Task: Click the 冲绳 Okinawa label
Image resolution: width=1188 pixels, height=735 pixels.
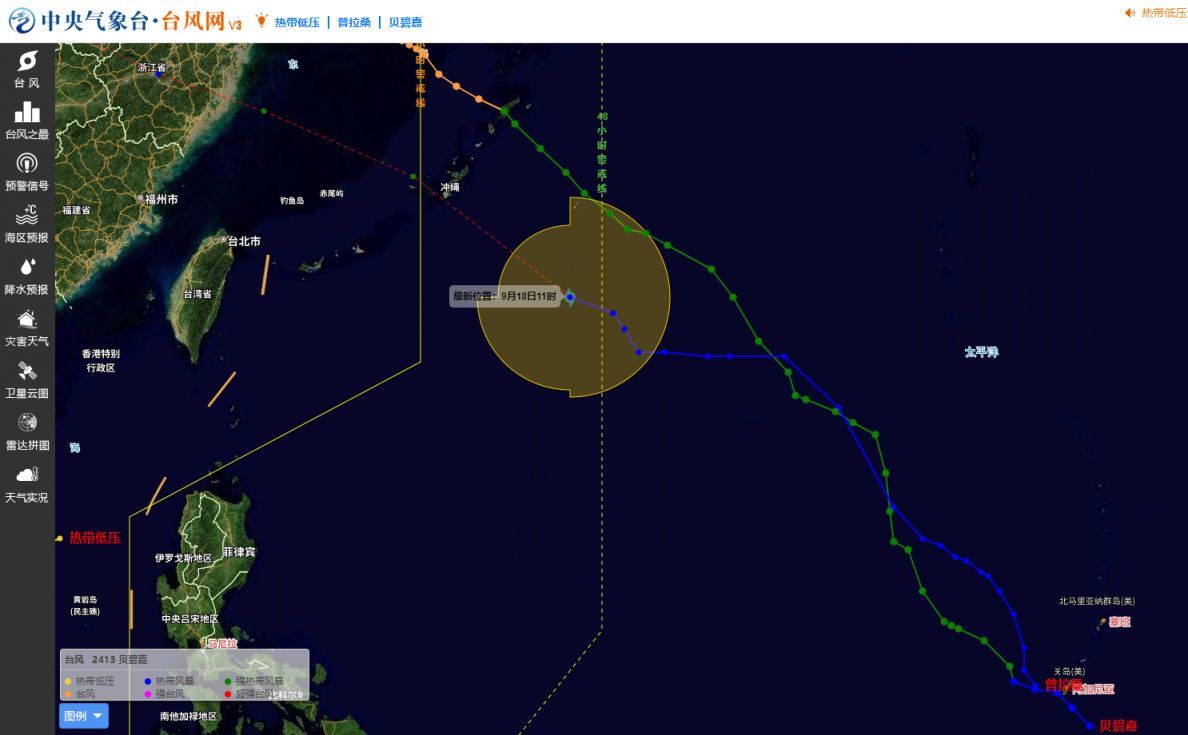Action: 450,187
